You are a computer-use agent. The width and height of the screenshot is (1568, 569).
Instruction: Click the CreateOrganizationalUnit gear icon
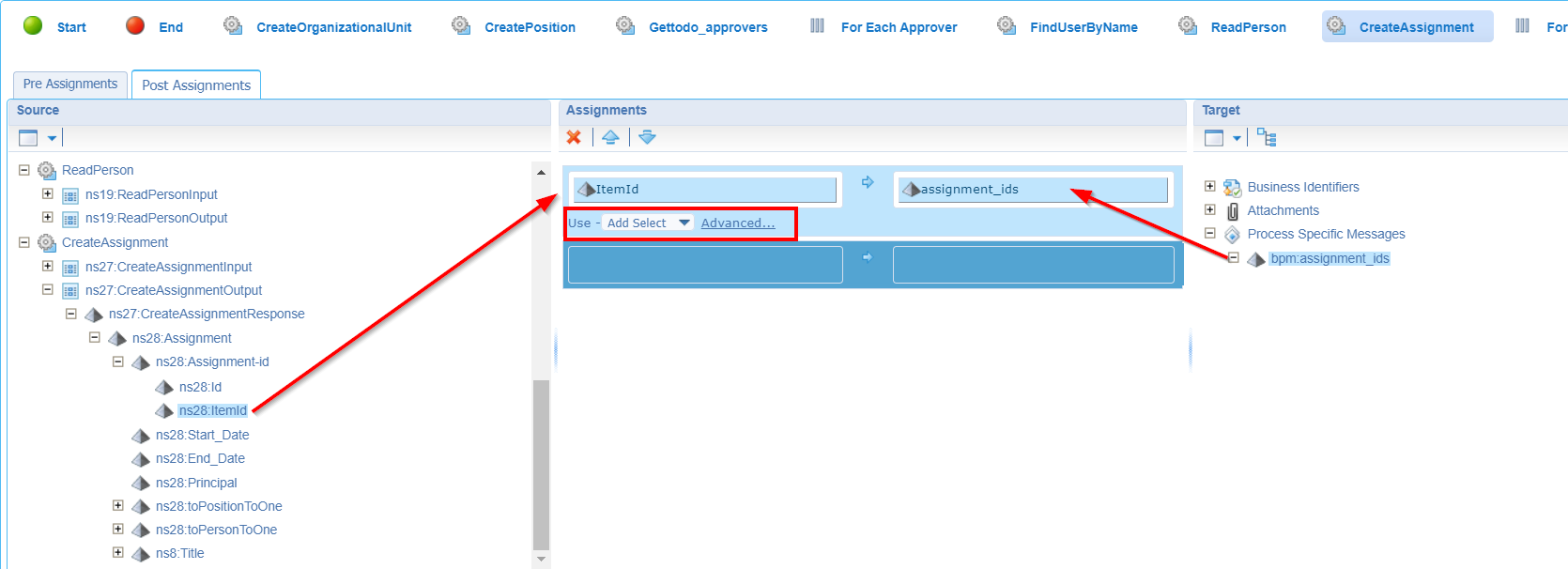[x=232, y=25]
